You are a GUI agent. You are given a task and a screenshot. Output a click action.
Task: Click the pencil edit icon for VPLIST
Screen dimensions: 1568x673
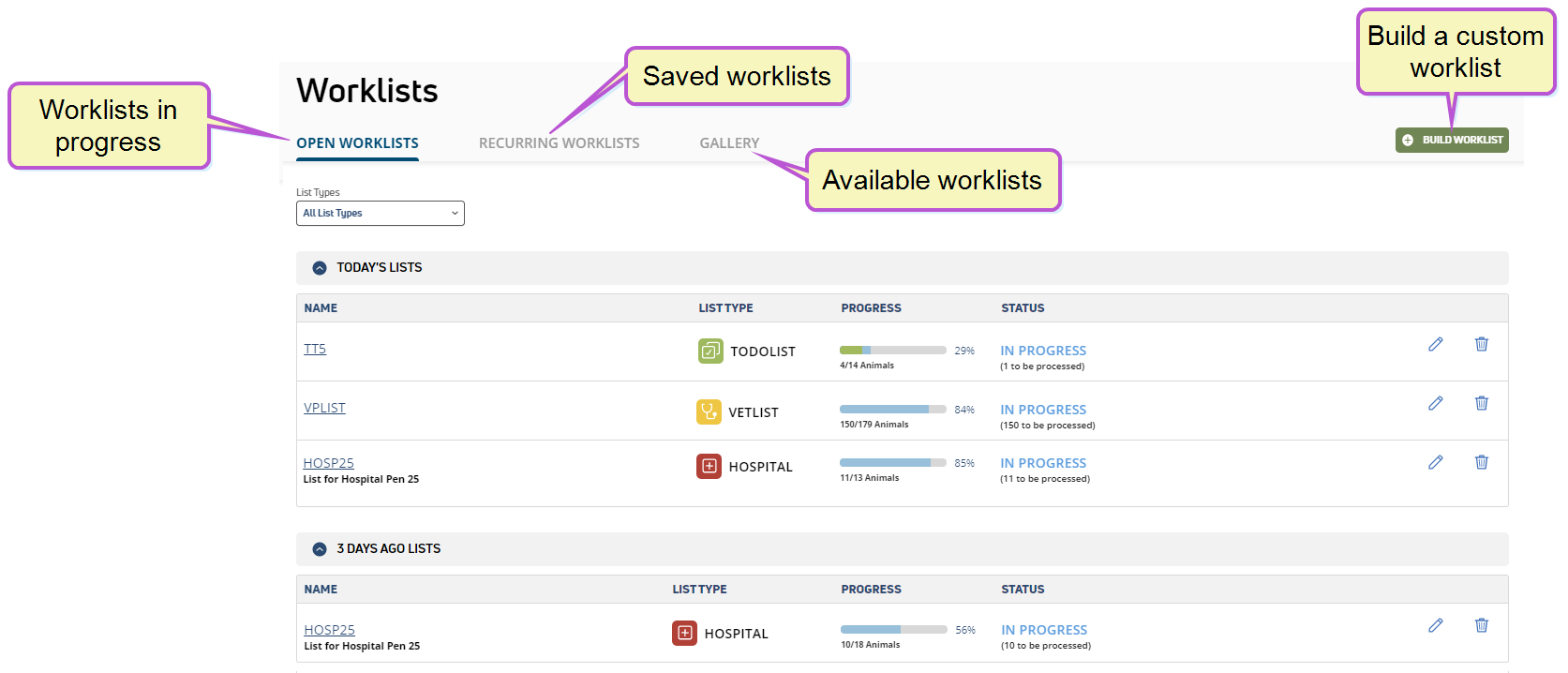click(1435, 403)
